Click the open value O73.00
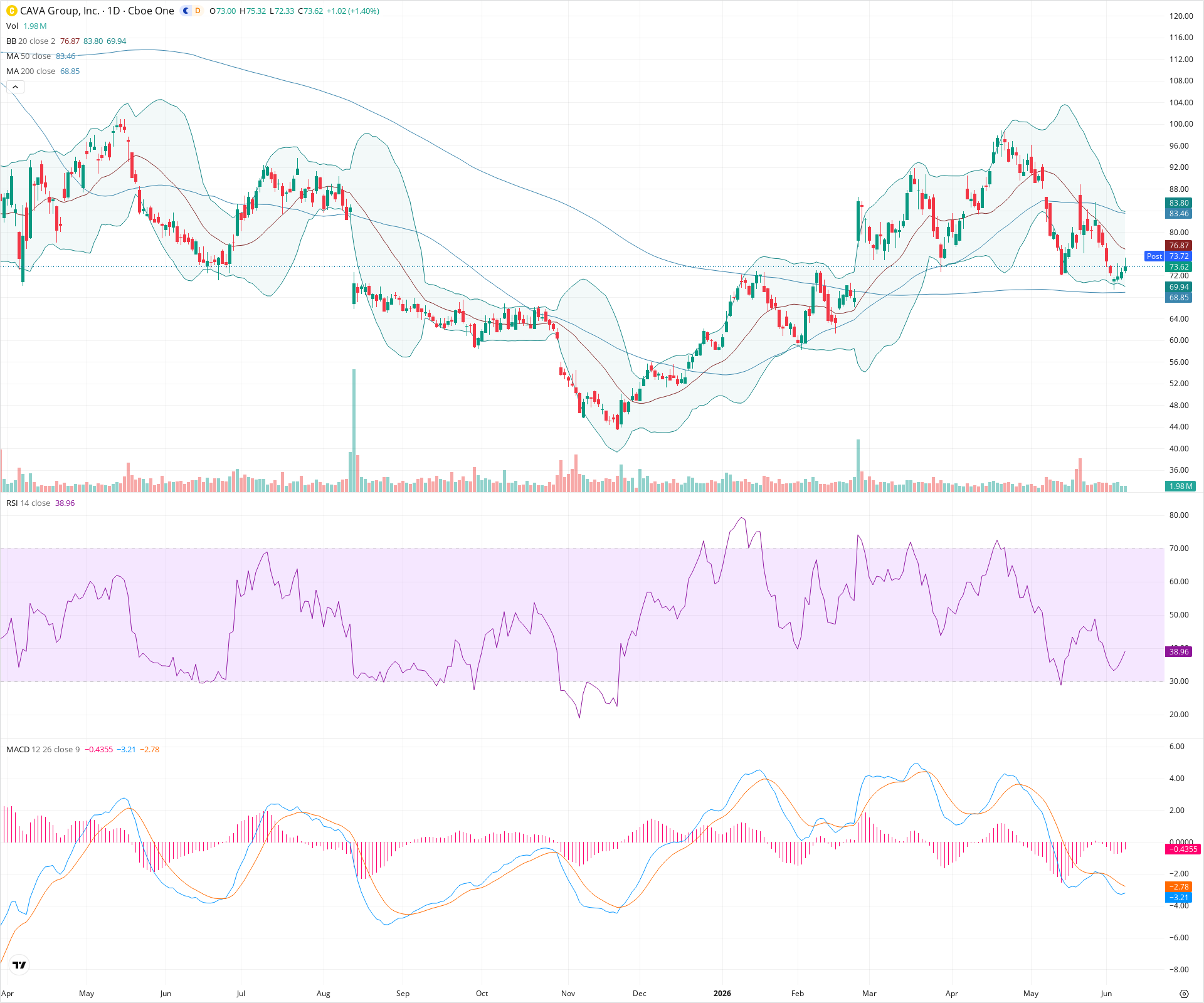 tap(223, 11)
